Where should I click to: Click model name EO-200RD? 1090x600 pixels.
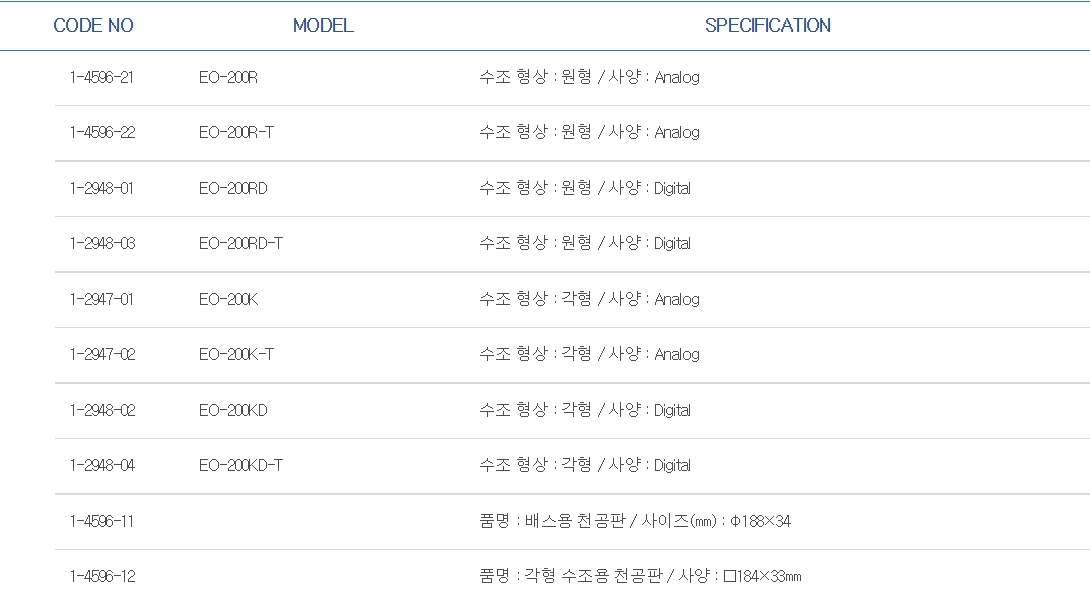point(233,189)
